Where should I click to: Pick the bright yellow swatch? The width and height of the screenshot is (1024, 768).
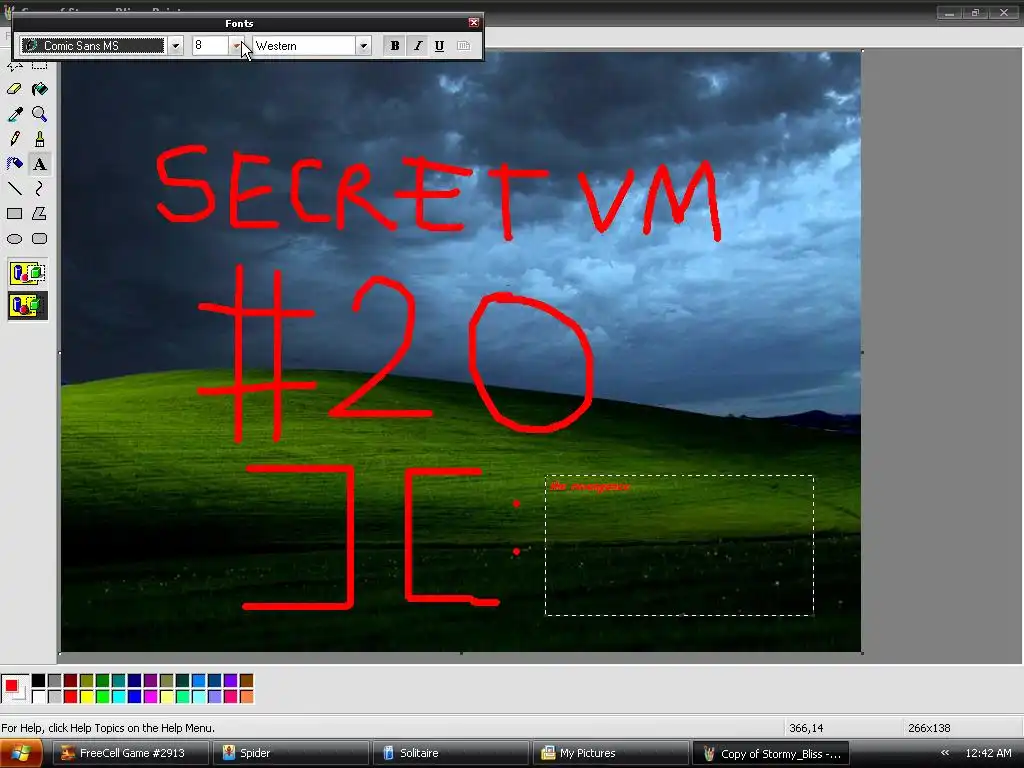tap(87, 697)
